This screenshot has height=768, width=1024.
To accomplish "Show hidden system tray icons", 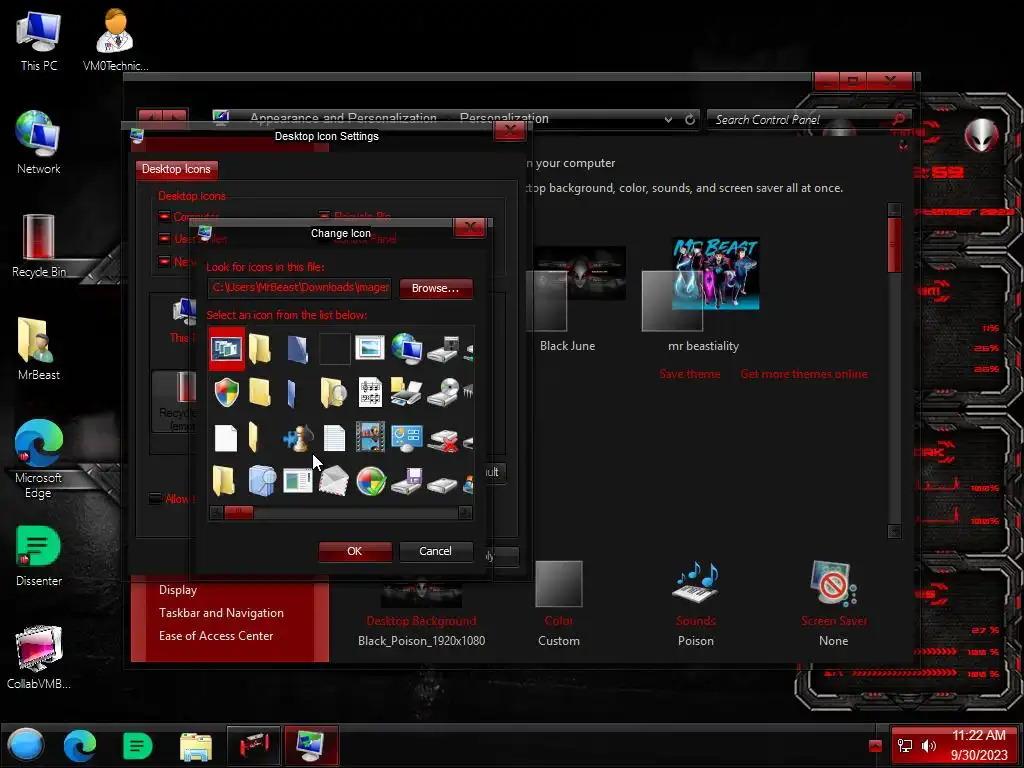I will (875, 745).
